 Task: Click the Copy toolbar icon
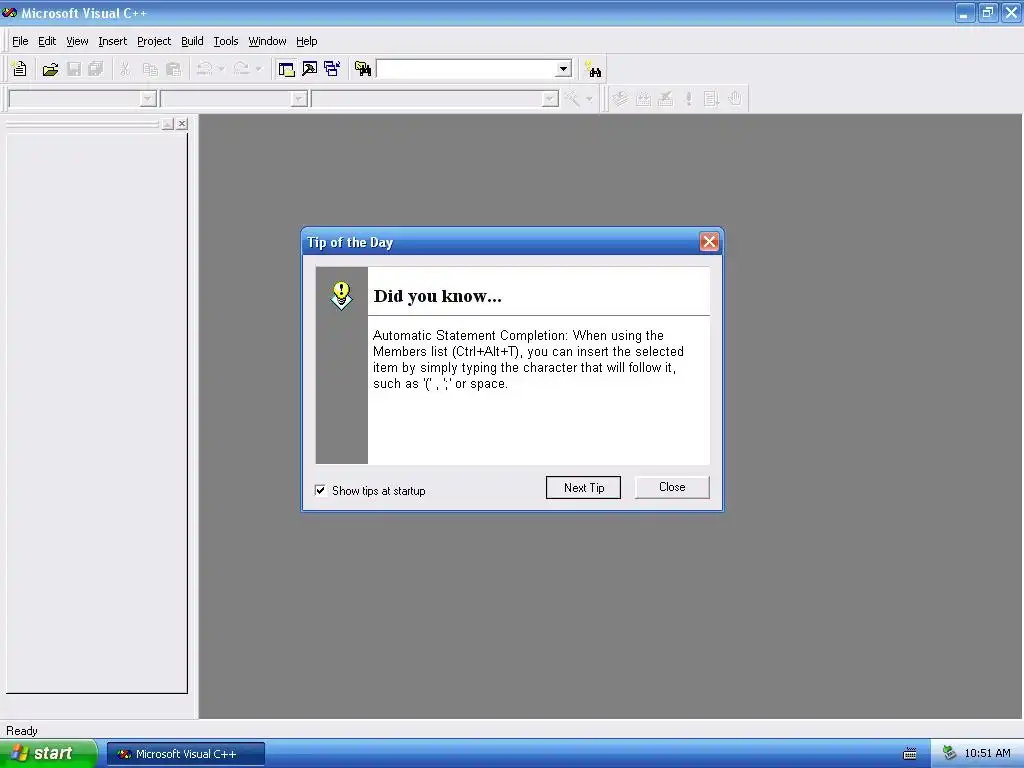pos(150,69)
